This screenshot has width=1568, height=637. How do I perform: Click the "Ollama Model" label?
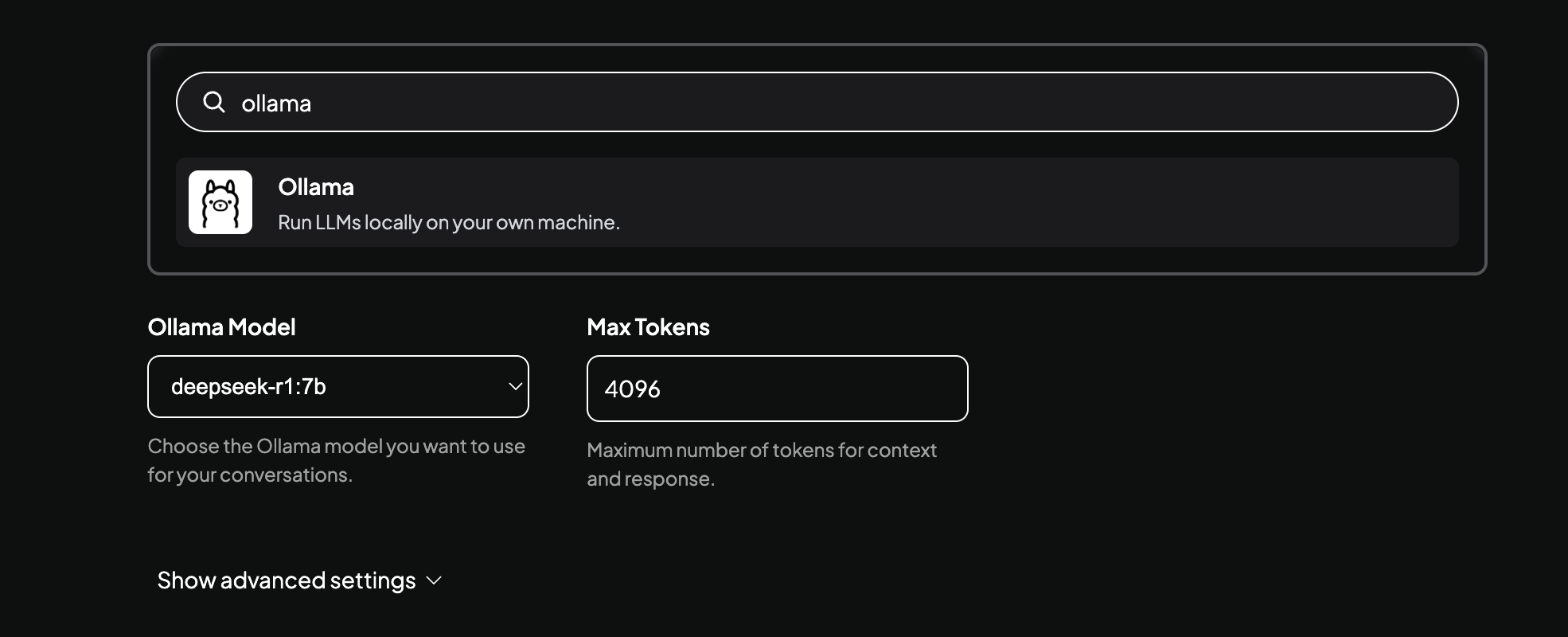pos(221,327)
